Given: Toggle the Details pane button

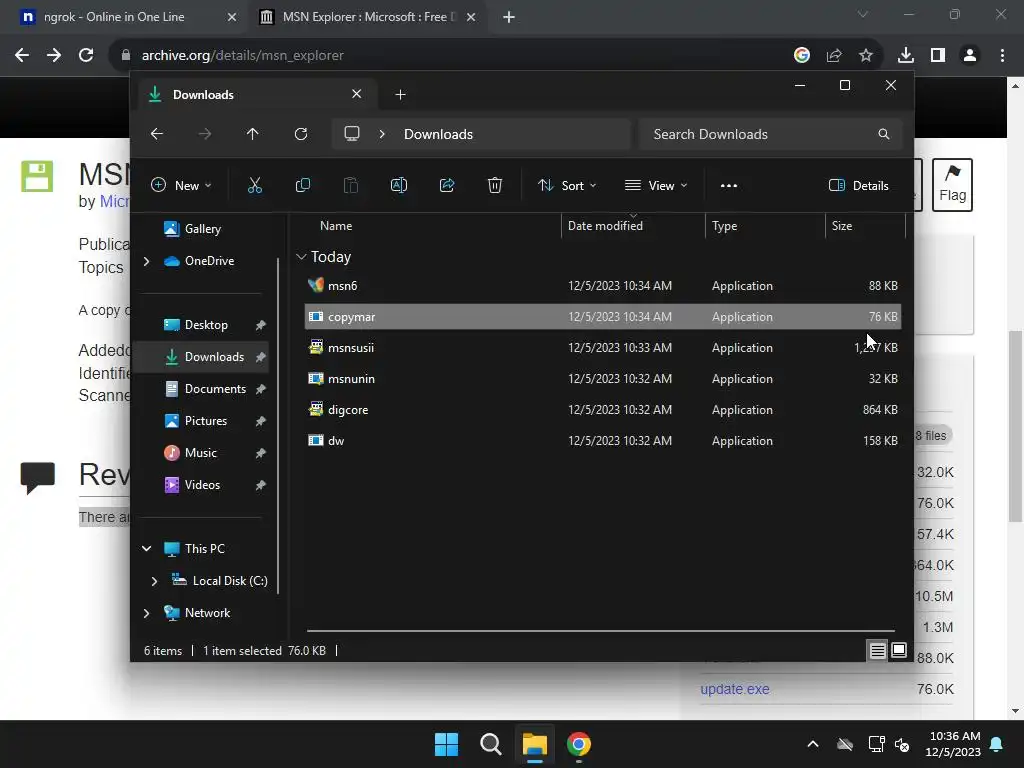Looking at the screenshot, I should click(x=858, y=185).
